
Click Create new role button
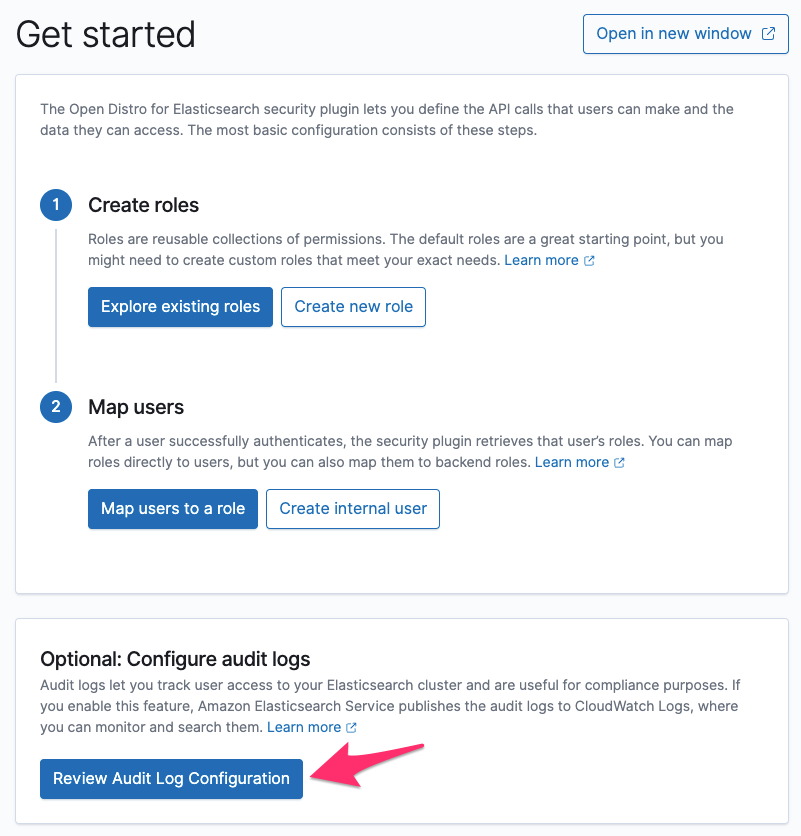pos(353,307)
